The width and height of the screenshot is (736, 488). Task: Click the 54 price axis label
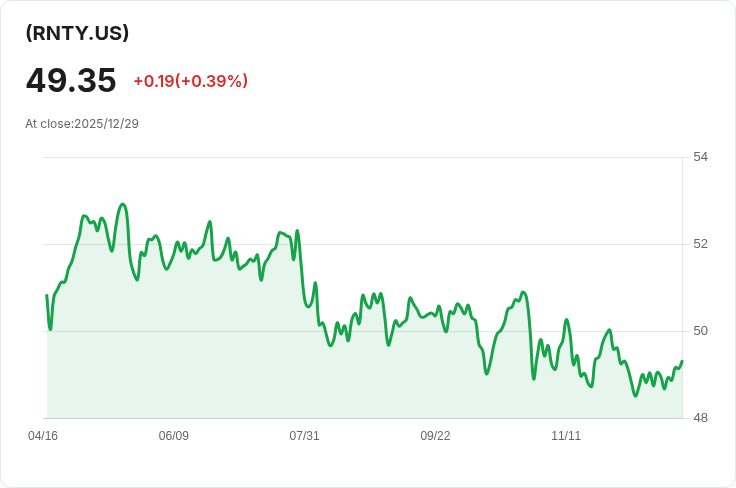(x=700, y=157)
